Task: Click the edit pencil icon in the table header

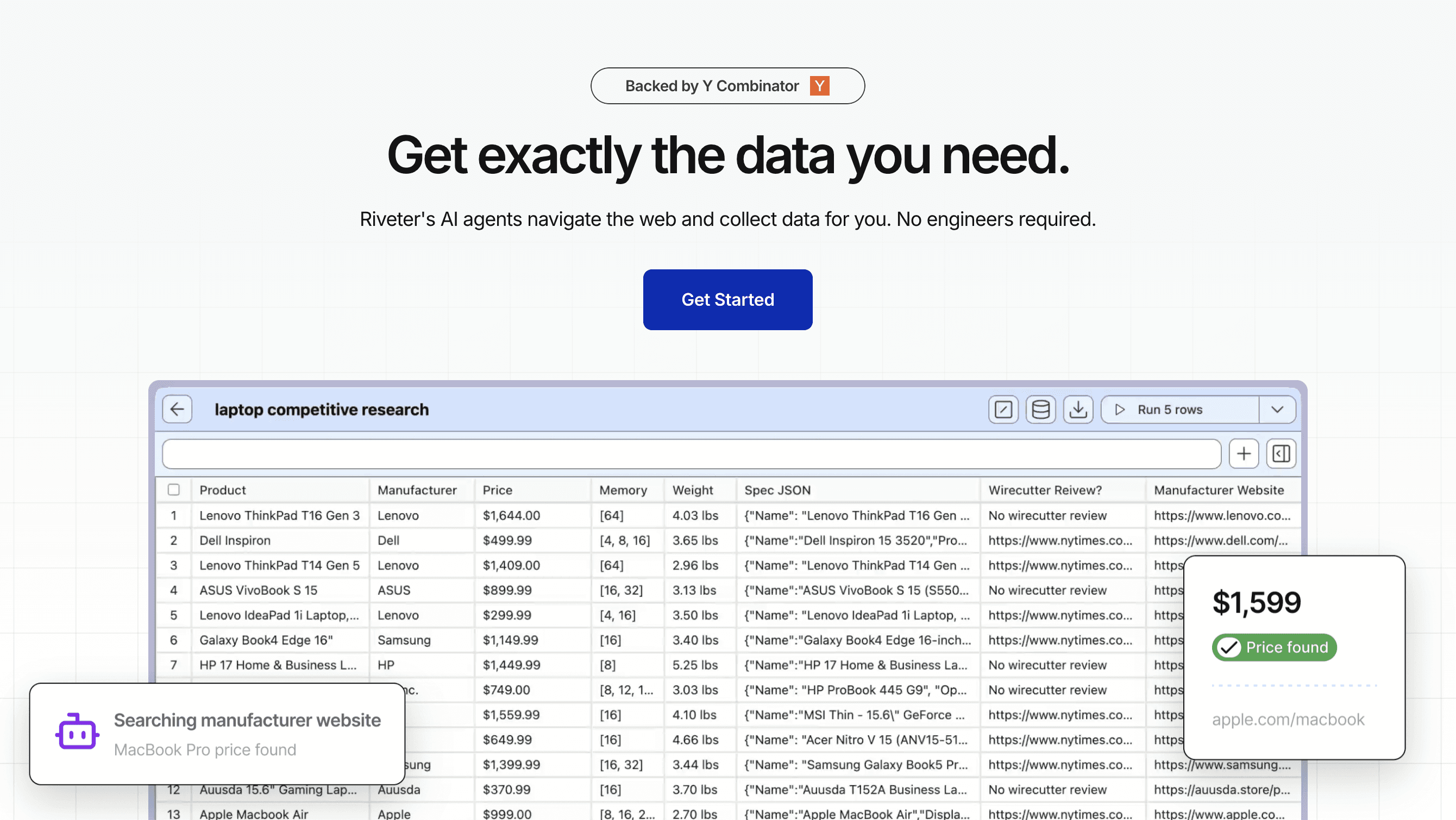Action: pyautogui.click(x=1003, y=409)
